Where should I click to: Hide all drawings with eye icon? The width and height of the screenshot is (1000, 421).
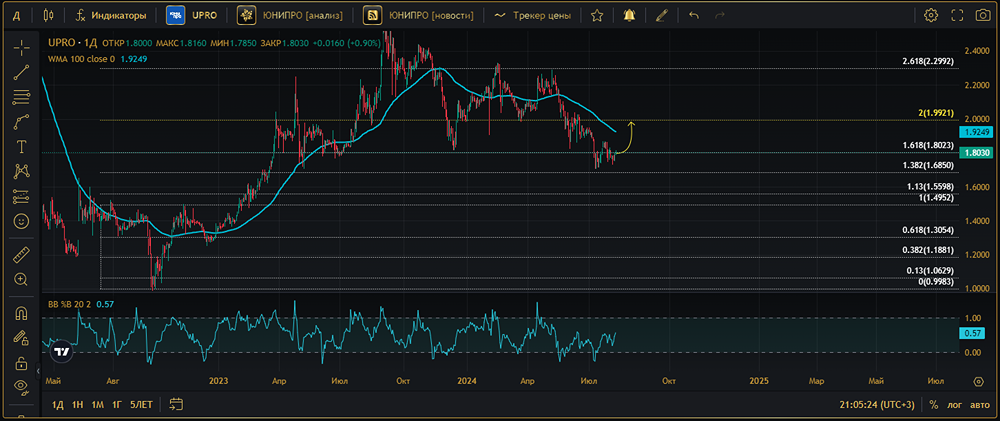pyautogui.click(x=21, y=386)
